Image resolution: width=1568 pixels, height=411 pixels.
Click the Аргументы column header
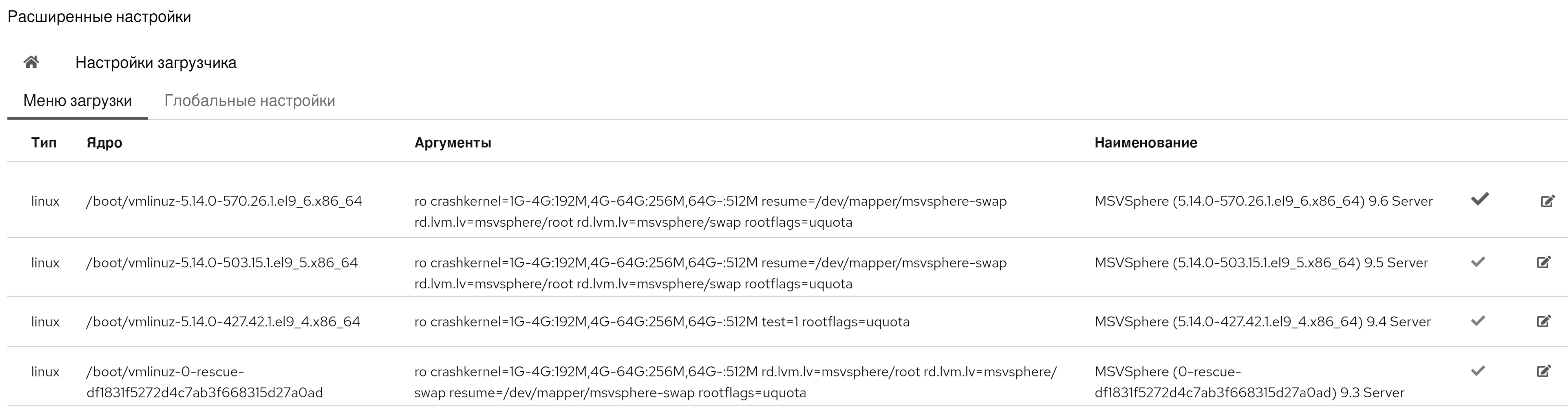click(452, 143)
